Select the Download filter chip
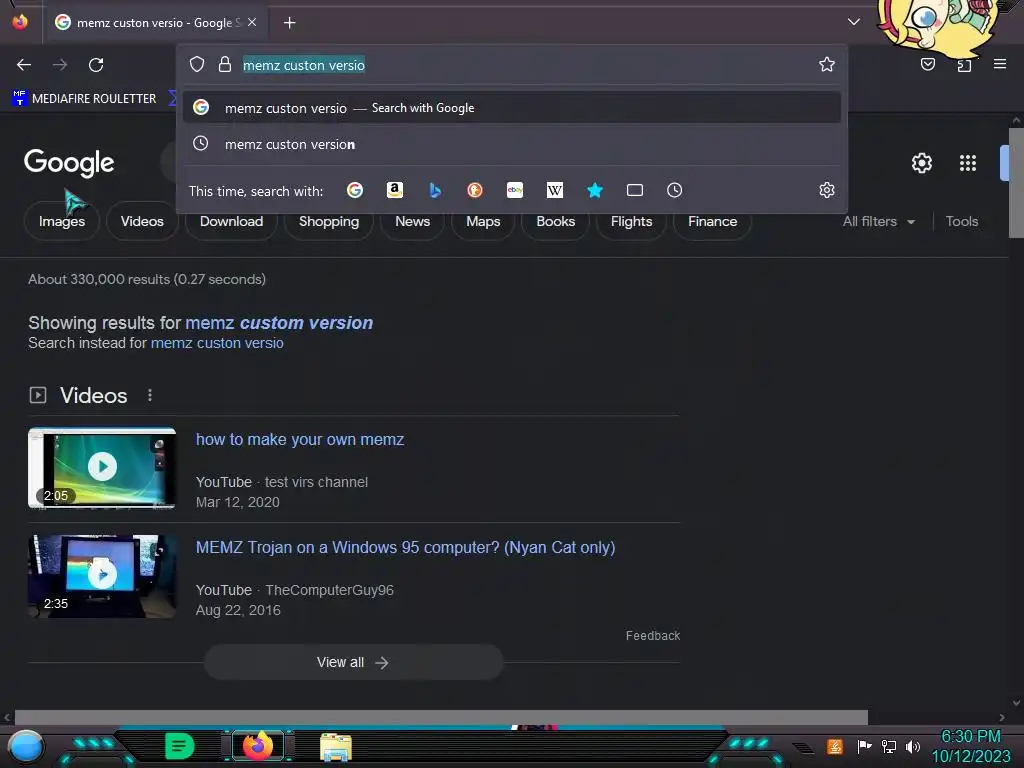 click(231, 221)
